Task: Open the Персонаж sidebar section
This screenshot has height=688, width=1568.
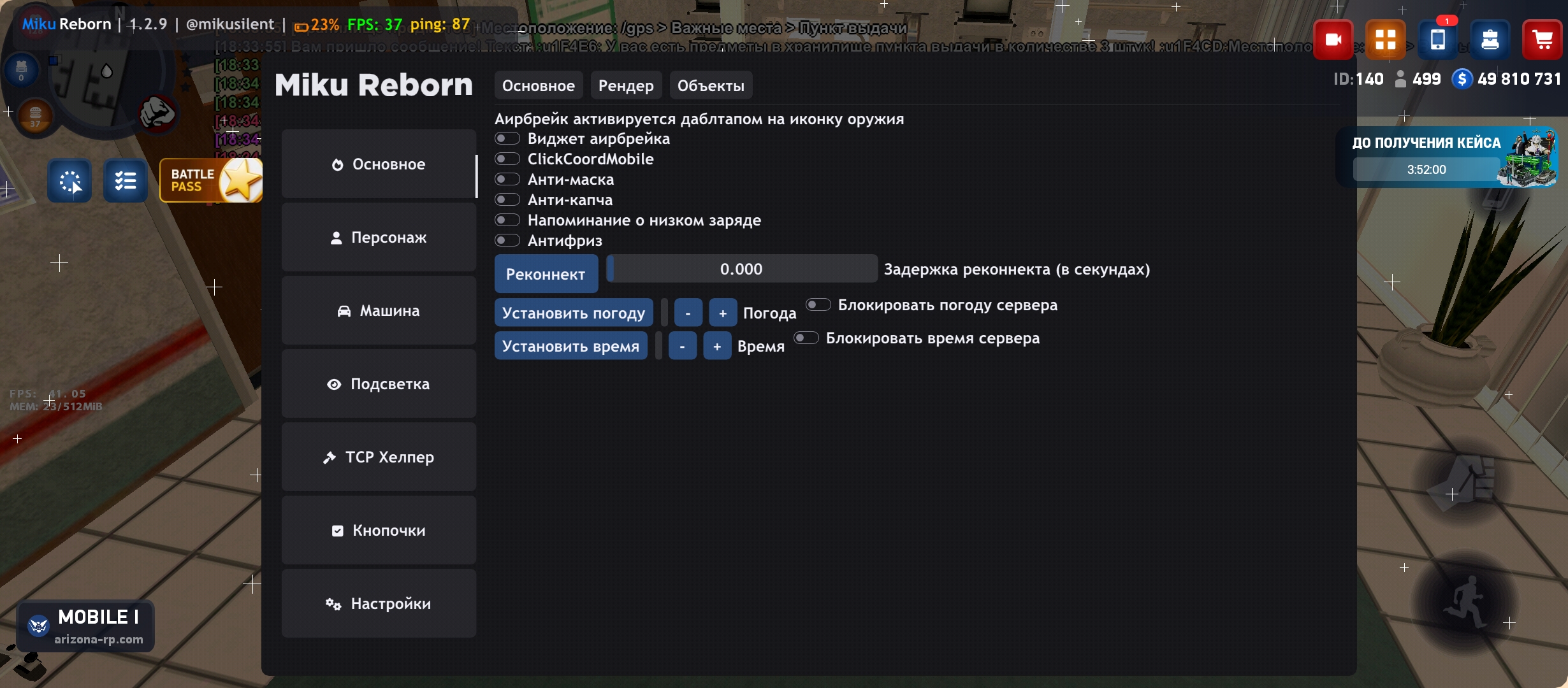Action: coord(379,238)
